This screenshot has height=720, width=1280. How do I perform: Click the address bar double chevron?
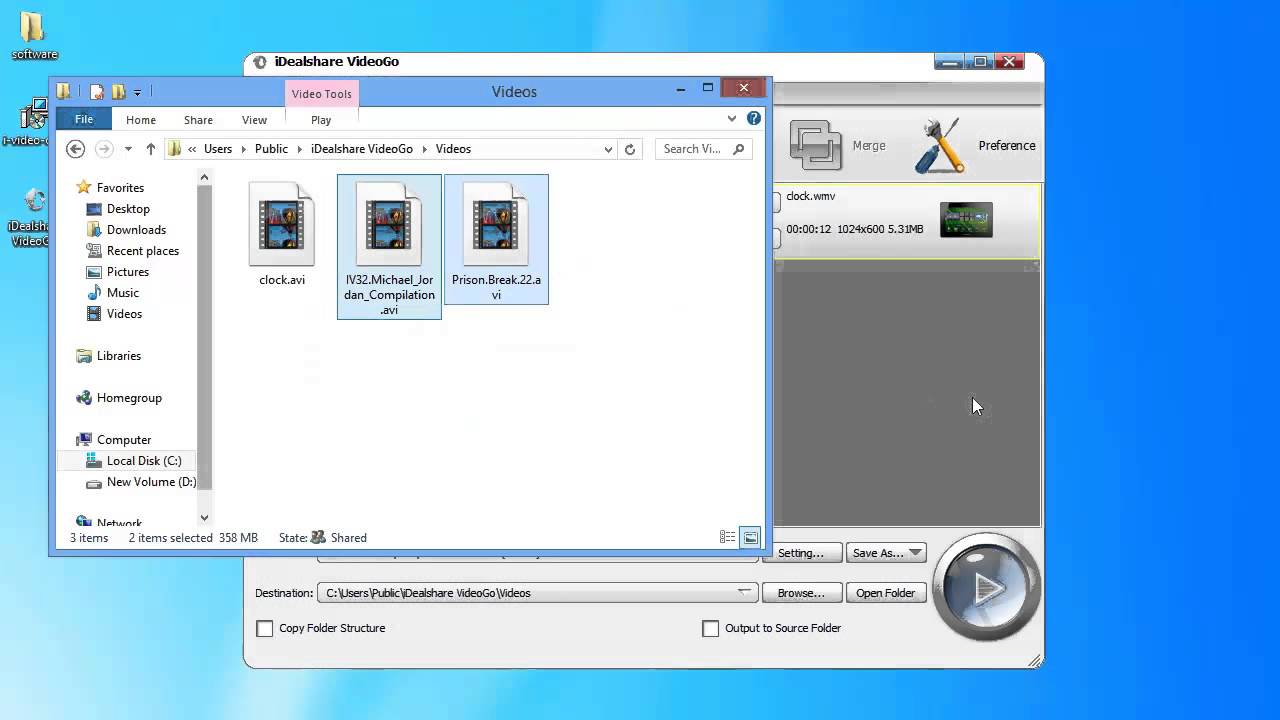coord(192,149)
